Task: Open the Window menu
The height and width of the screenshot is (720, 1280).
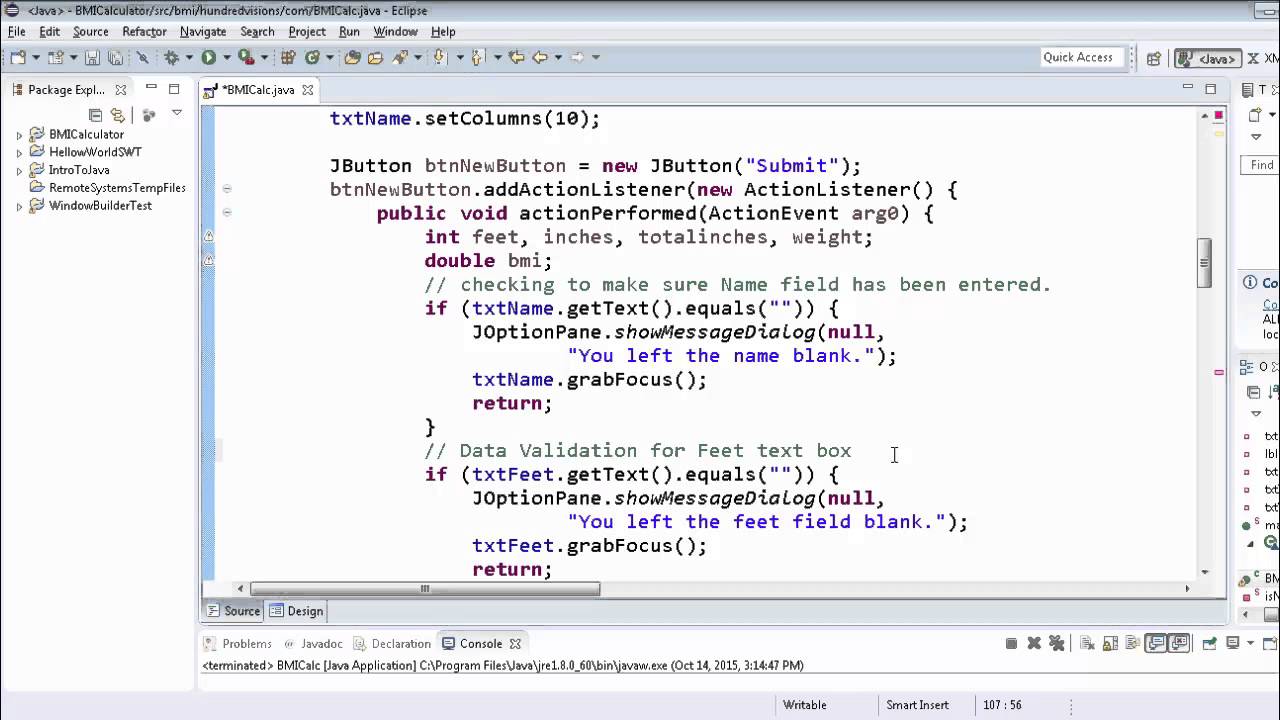Action: click(x=395, y=32)
